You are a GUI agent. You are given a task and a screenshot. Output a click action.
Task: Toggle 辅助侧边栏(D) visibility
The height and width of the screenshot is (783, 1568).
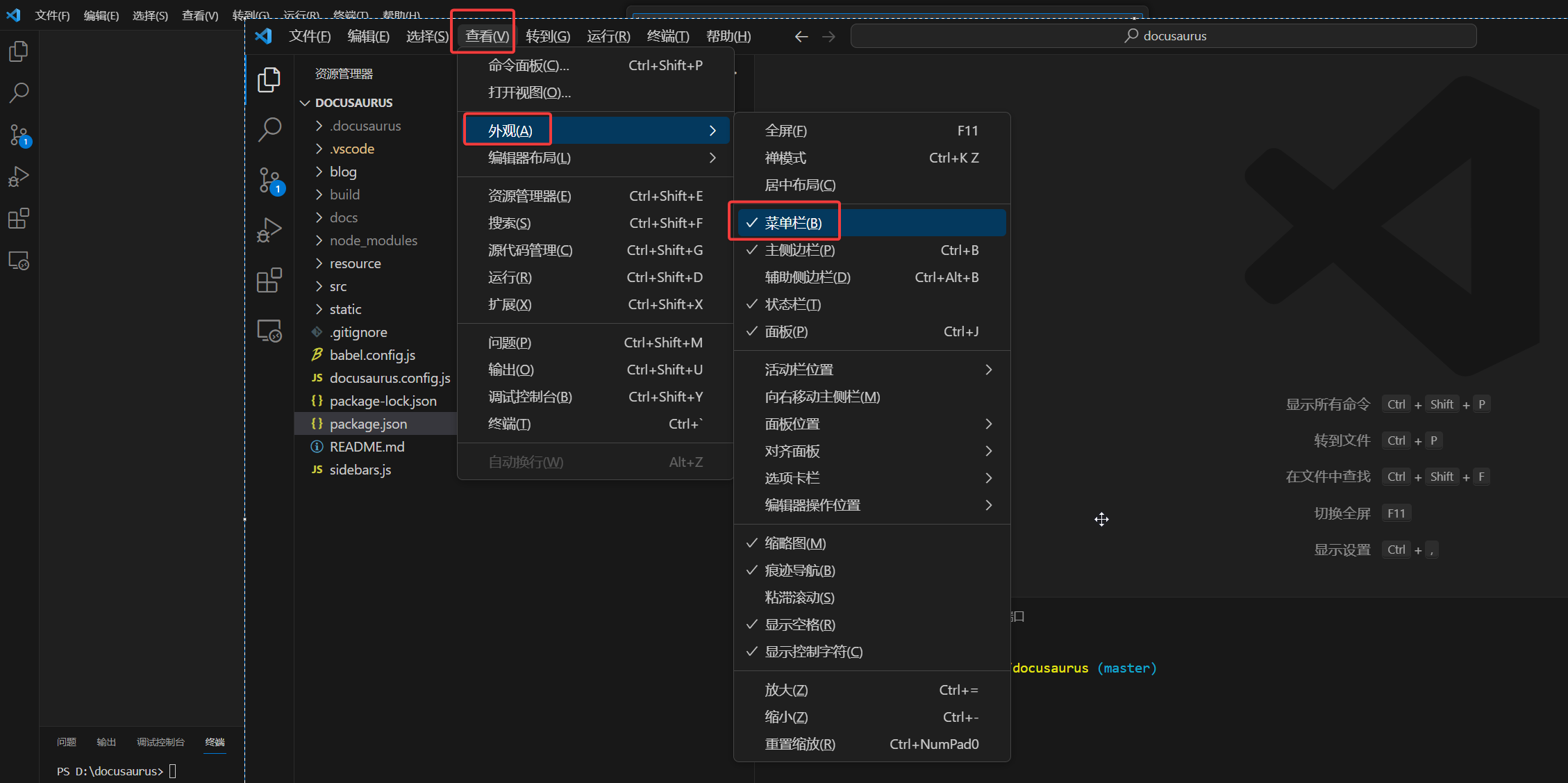coord(871,277)
